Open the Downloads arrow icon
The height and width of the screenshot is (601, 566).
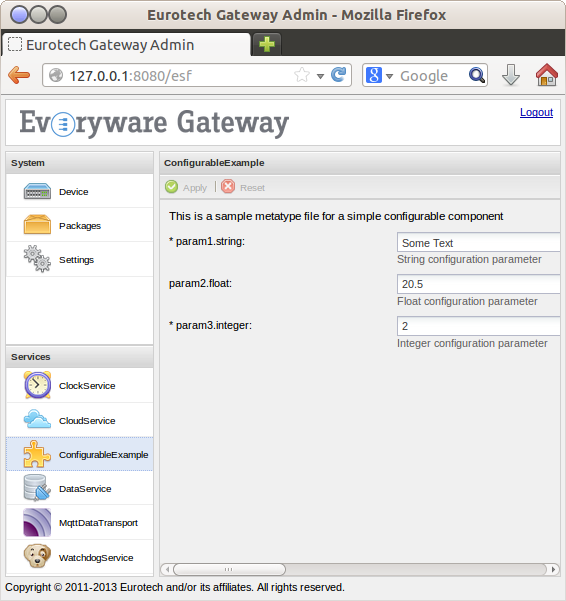(x=511, y=75)
